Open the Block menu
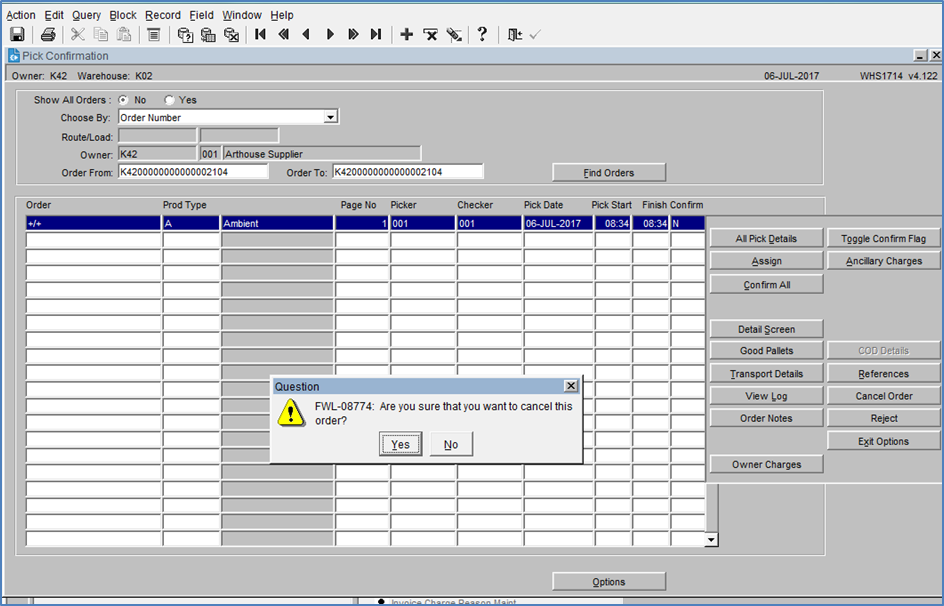 (123, 15)
